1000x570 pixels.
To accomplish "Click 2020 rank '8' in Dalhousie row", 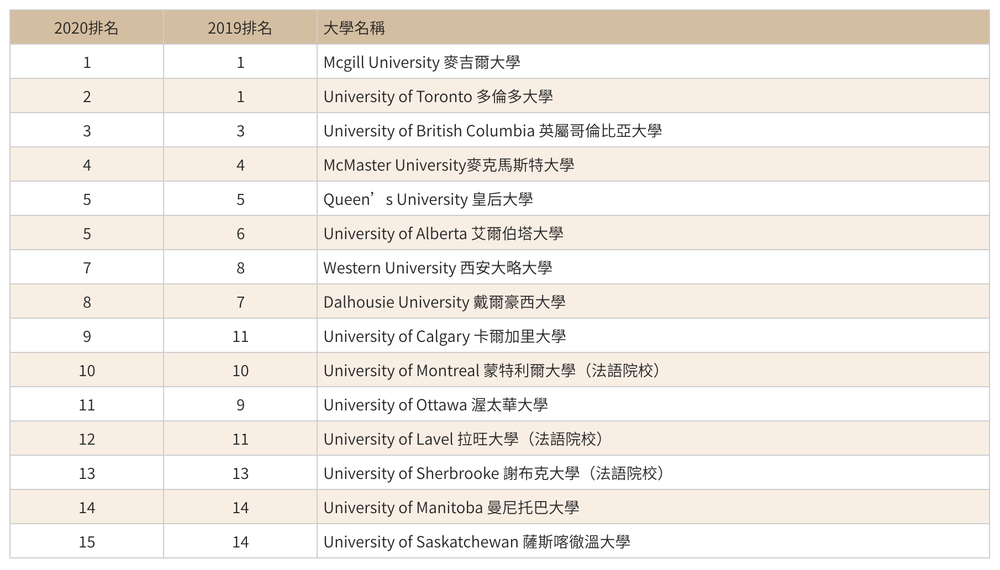I will click(87, 302).
